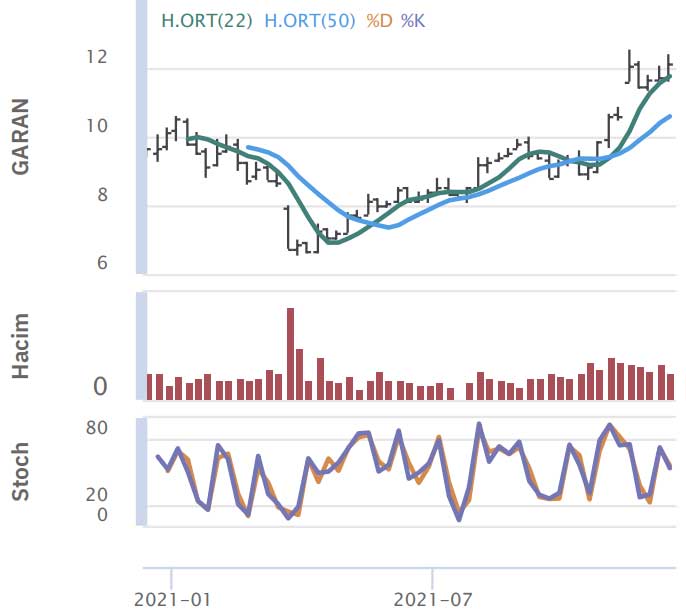The width and height of the screenshot is (686, 613).
Task: Click the price axis value 10
Action: click(97, 126)
